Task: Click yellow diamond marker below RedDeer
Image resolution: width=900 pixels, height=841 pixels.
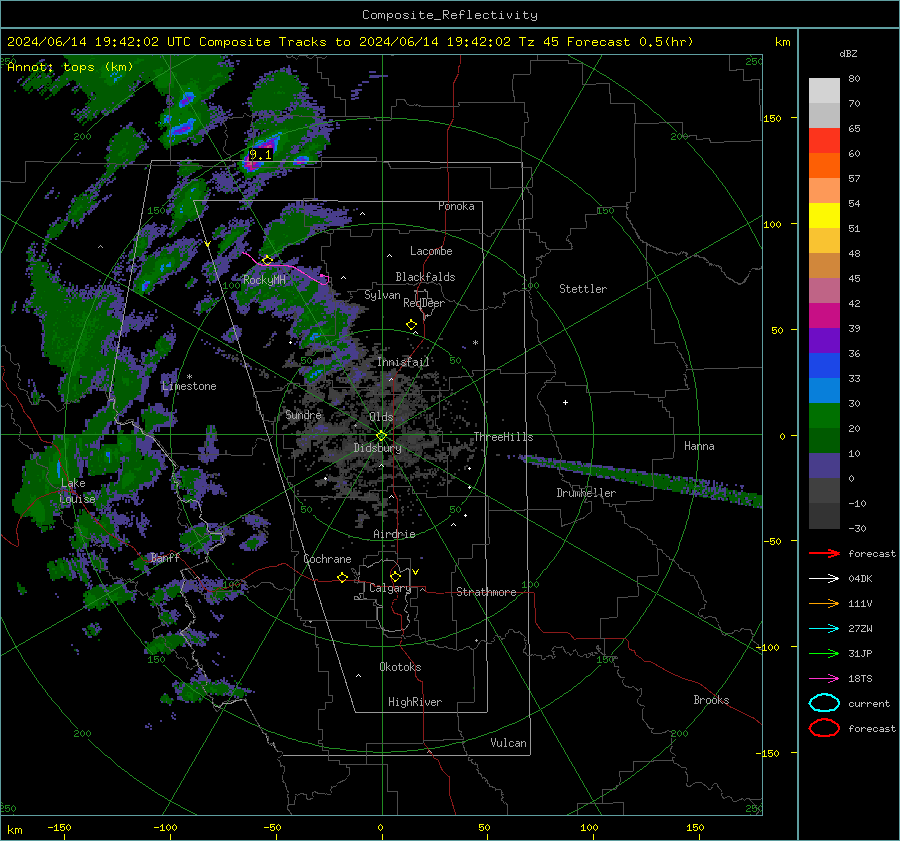Action: 411,325
